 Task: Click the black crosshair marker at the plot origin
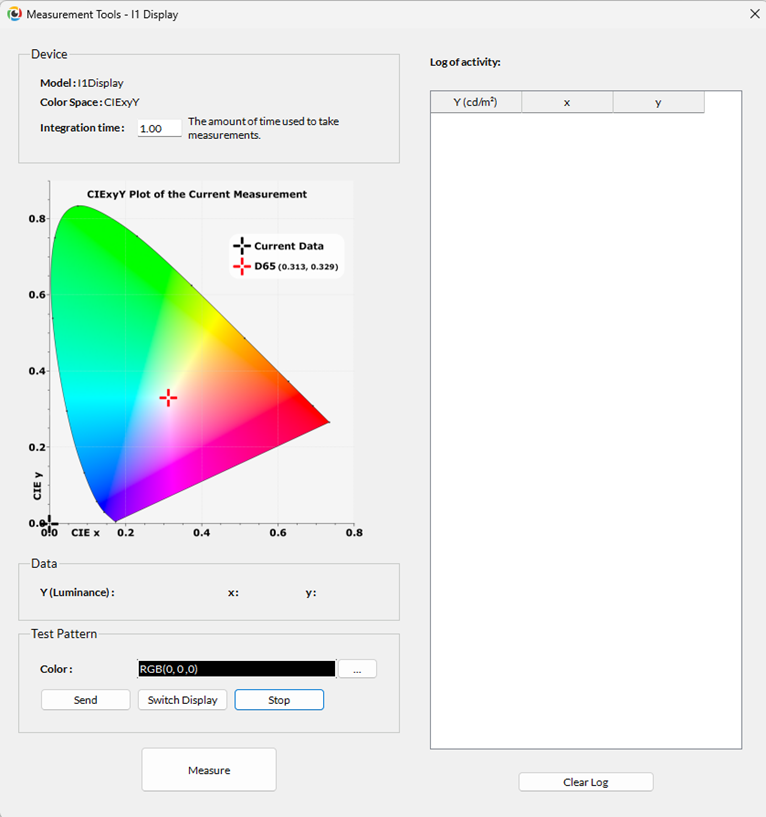click(x=50, y=523)
